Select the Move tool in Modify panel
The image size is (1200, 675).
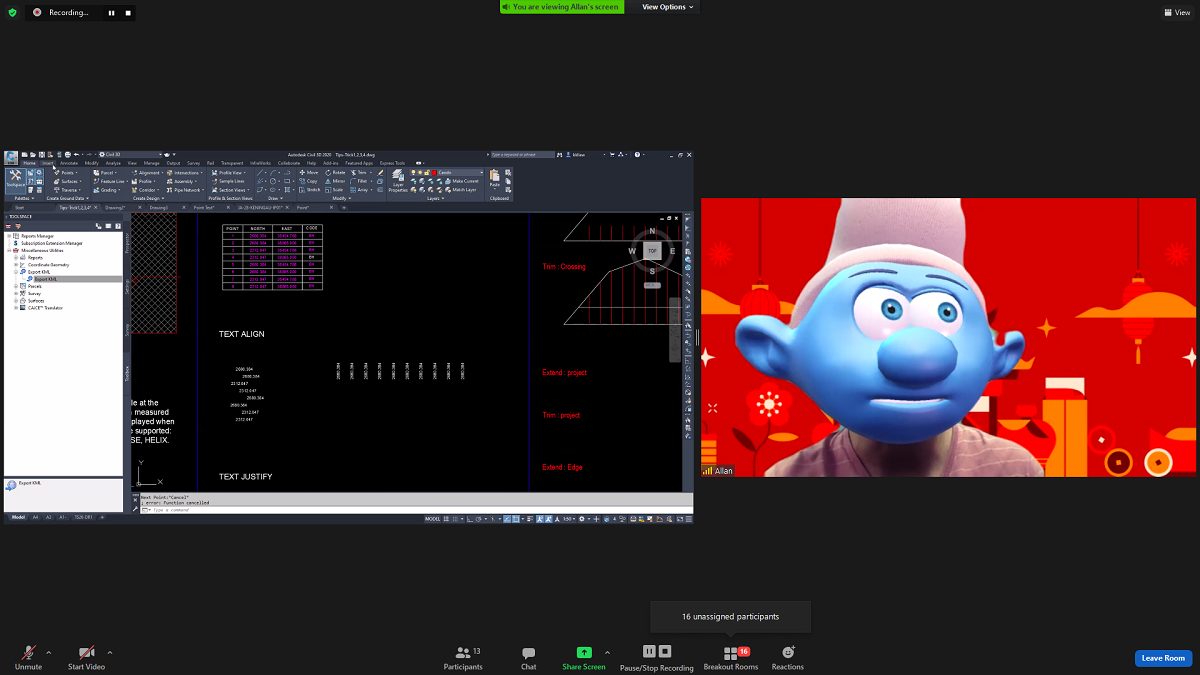tap(308, 173)
